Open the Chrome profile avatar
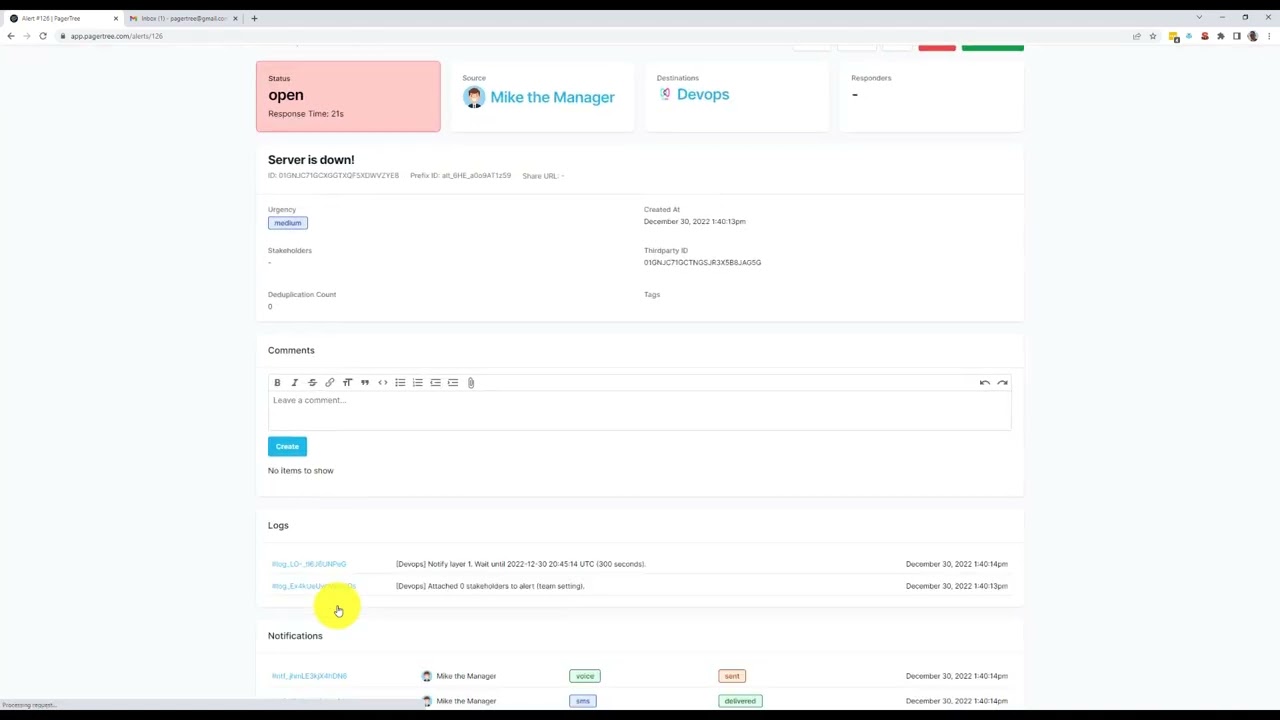This screenshot has width=1280, height=720. pos(1252,36)
